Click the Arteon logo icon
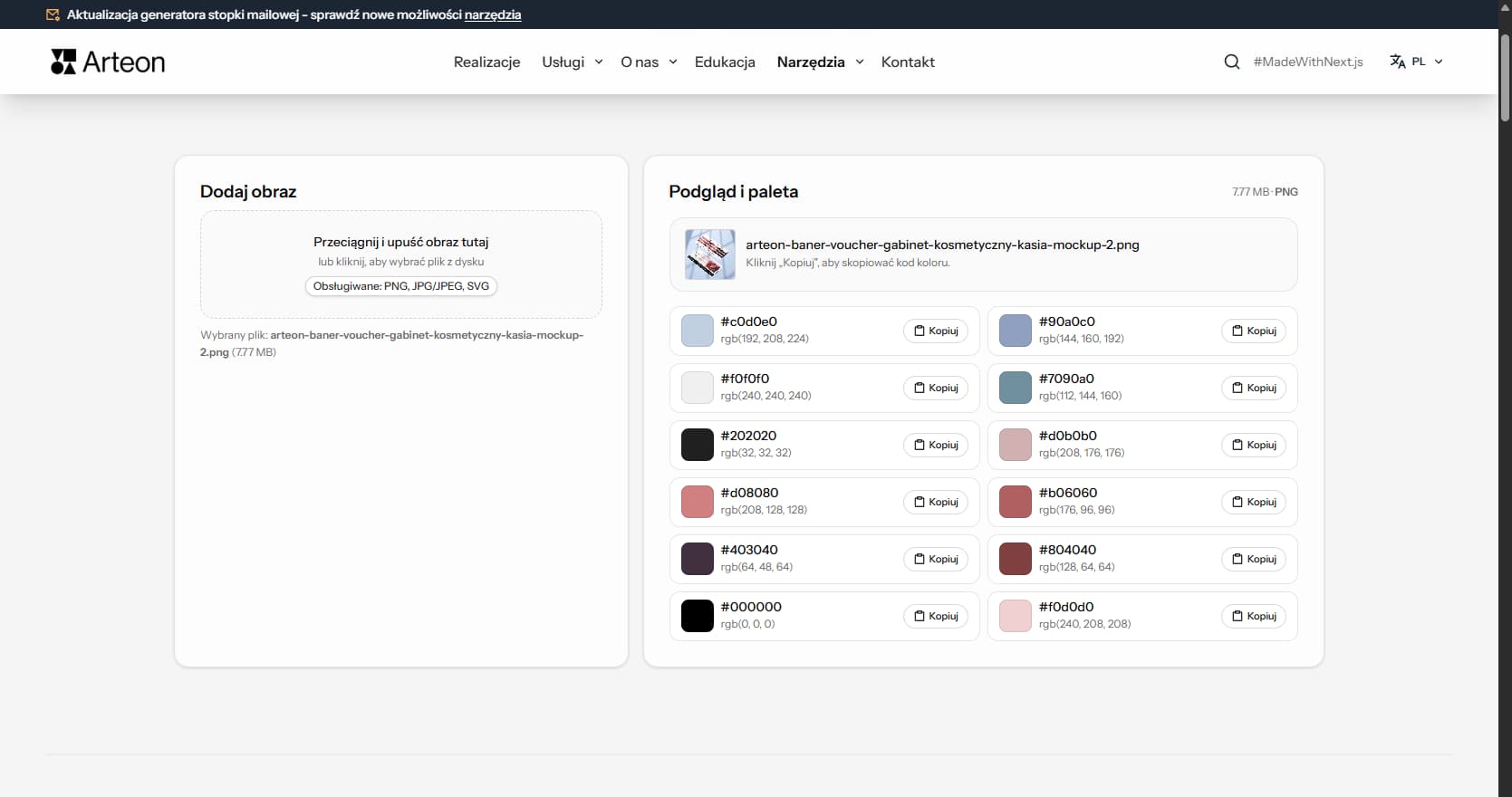This screenshot has width=1512, height=797. coord(63,62)
